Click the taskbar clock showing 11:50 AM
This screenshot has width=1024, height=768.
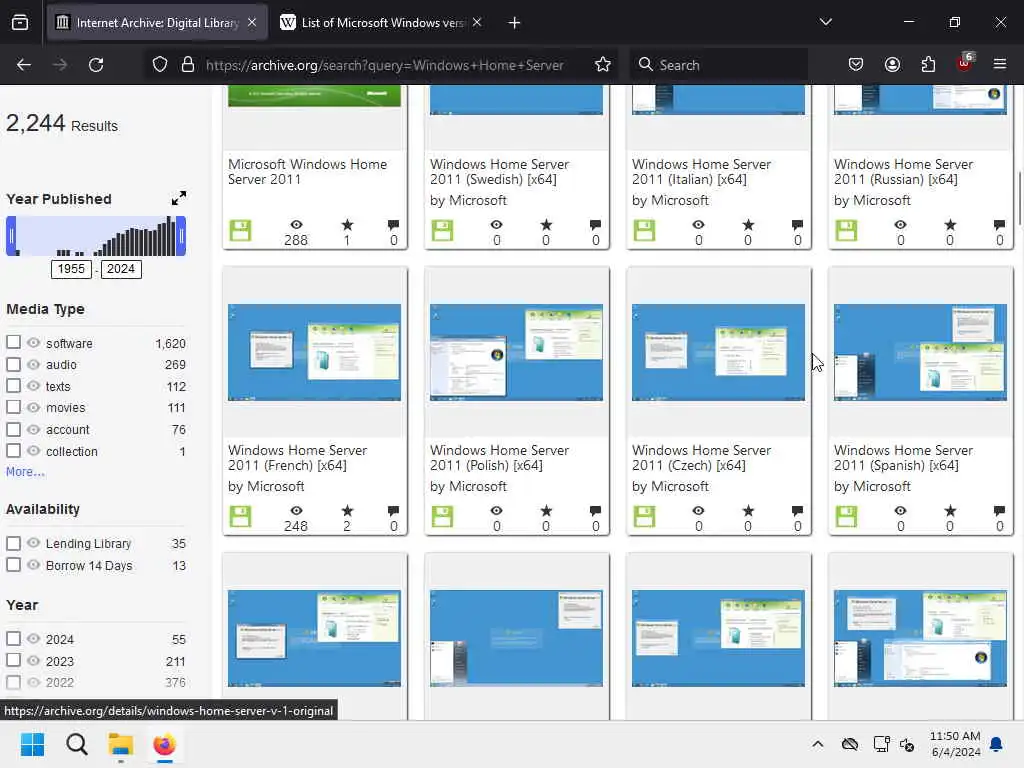click(x=955, y=744)
